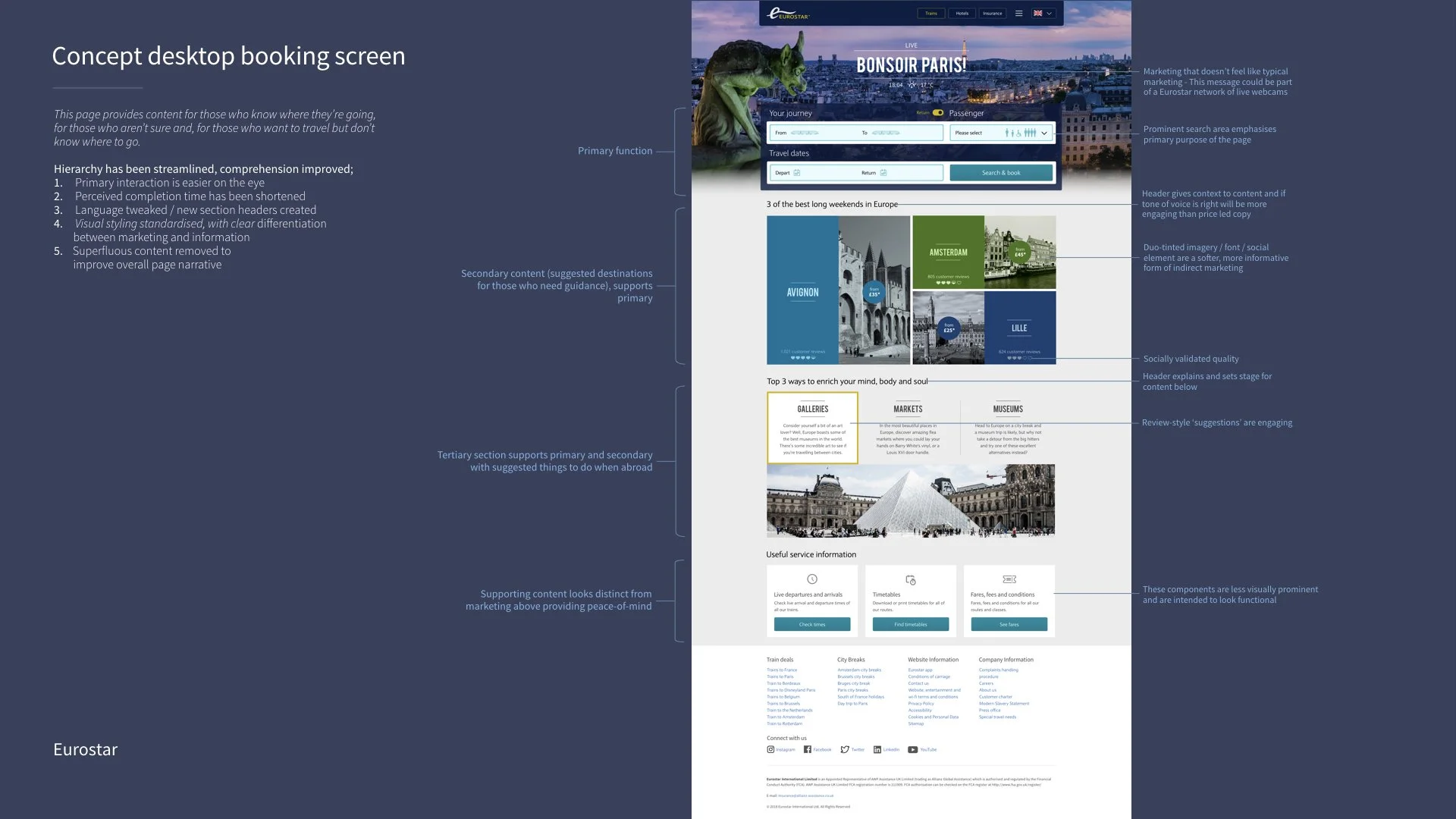This screenshot has width=1456, height=819.
Task: Select the Avignon destination tile
Action: pos(802,291)
